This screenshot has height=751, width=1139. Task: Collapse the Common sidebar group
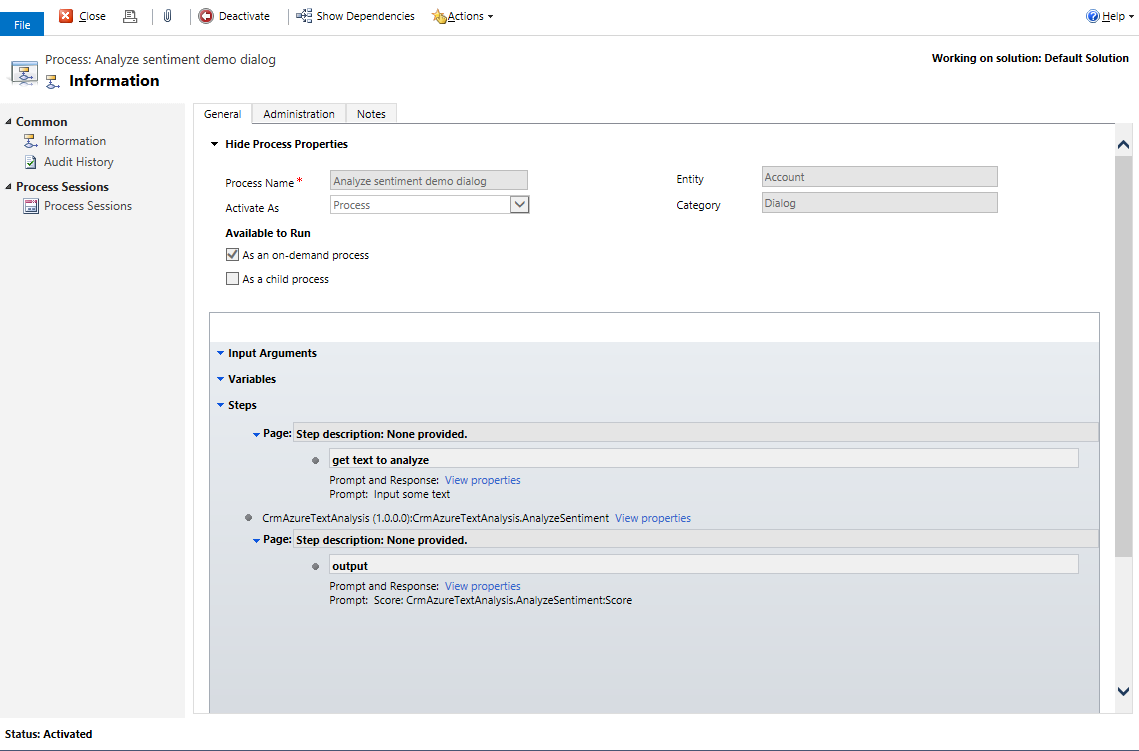coord(9,121)
